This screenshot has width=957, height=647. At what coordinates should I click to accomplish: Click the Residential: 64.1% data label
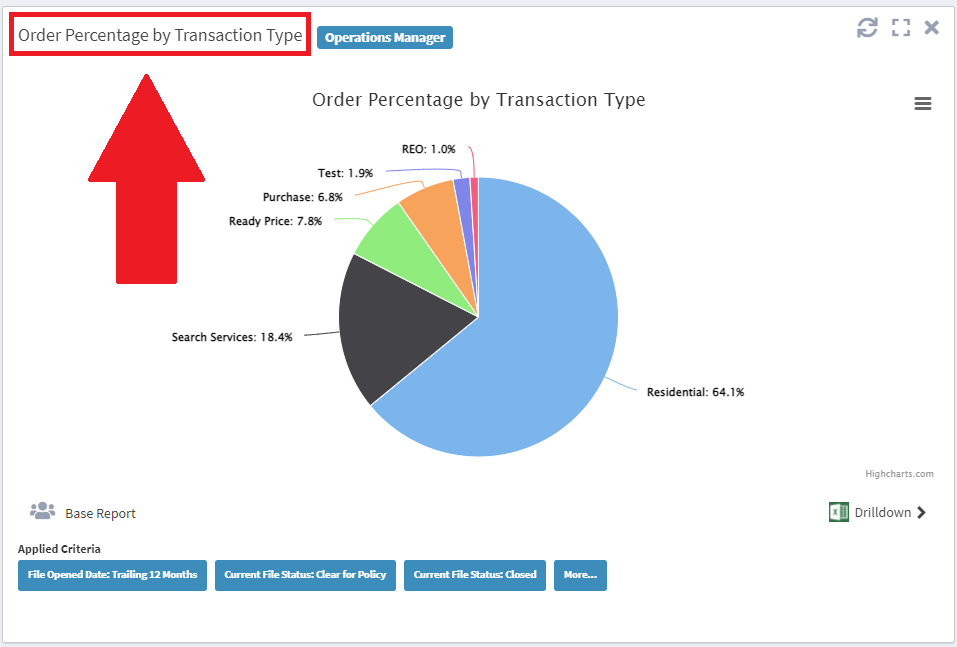click(x=695, y=392)
